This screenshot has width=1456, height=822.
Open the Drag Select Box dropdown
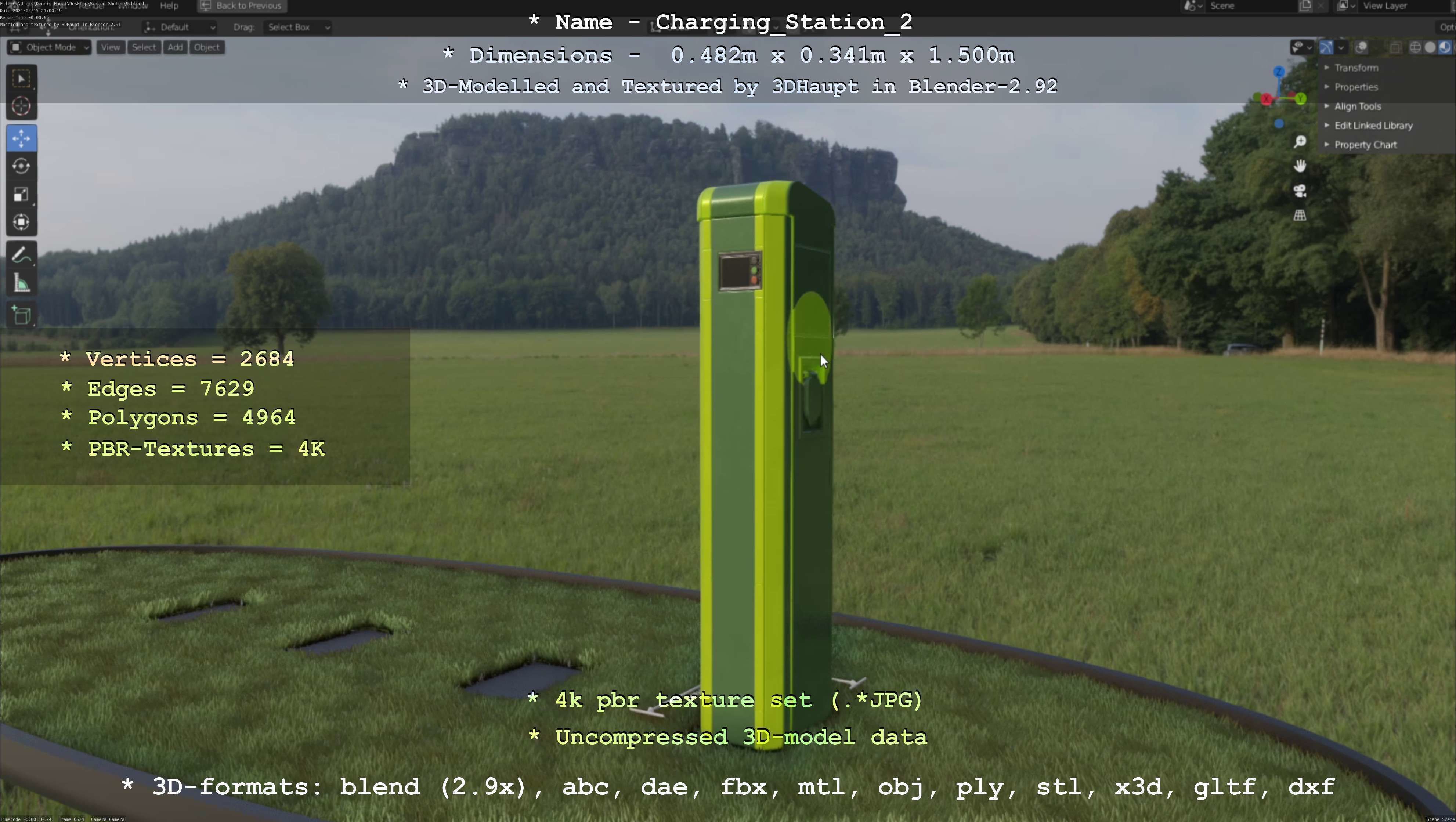pos(297,27)
